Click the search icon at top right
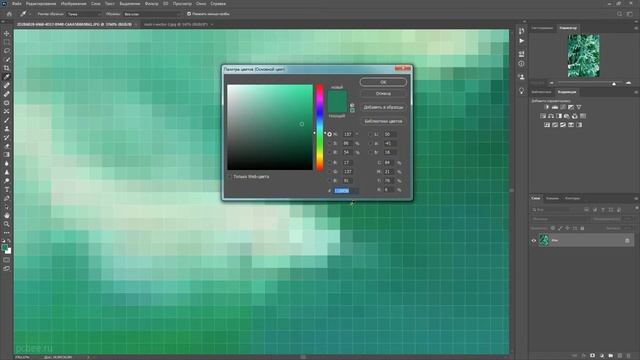This screenshot has height=360, width=640. [620, 14]
